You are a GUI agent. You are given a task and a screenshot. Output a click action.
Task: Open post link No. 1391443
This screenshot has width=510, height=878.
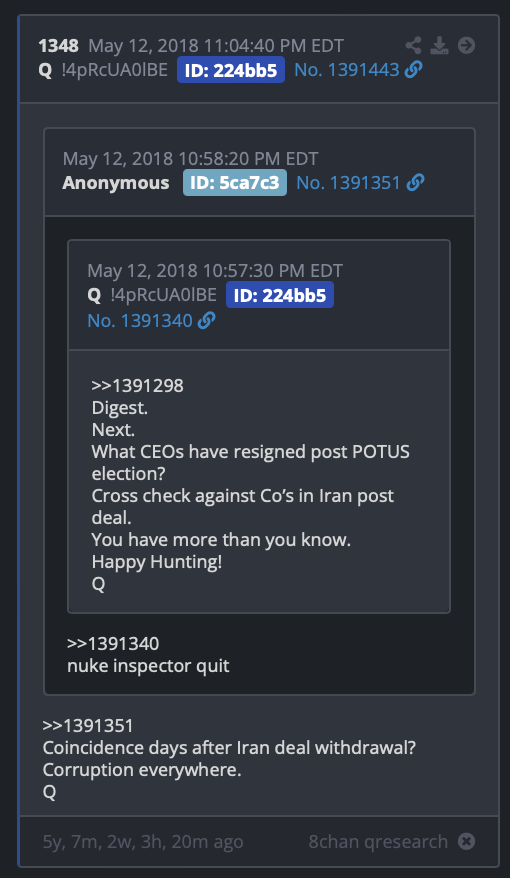click(x=347, y=70)
